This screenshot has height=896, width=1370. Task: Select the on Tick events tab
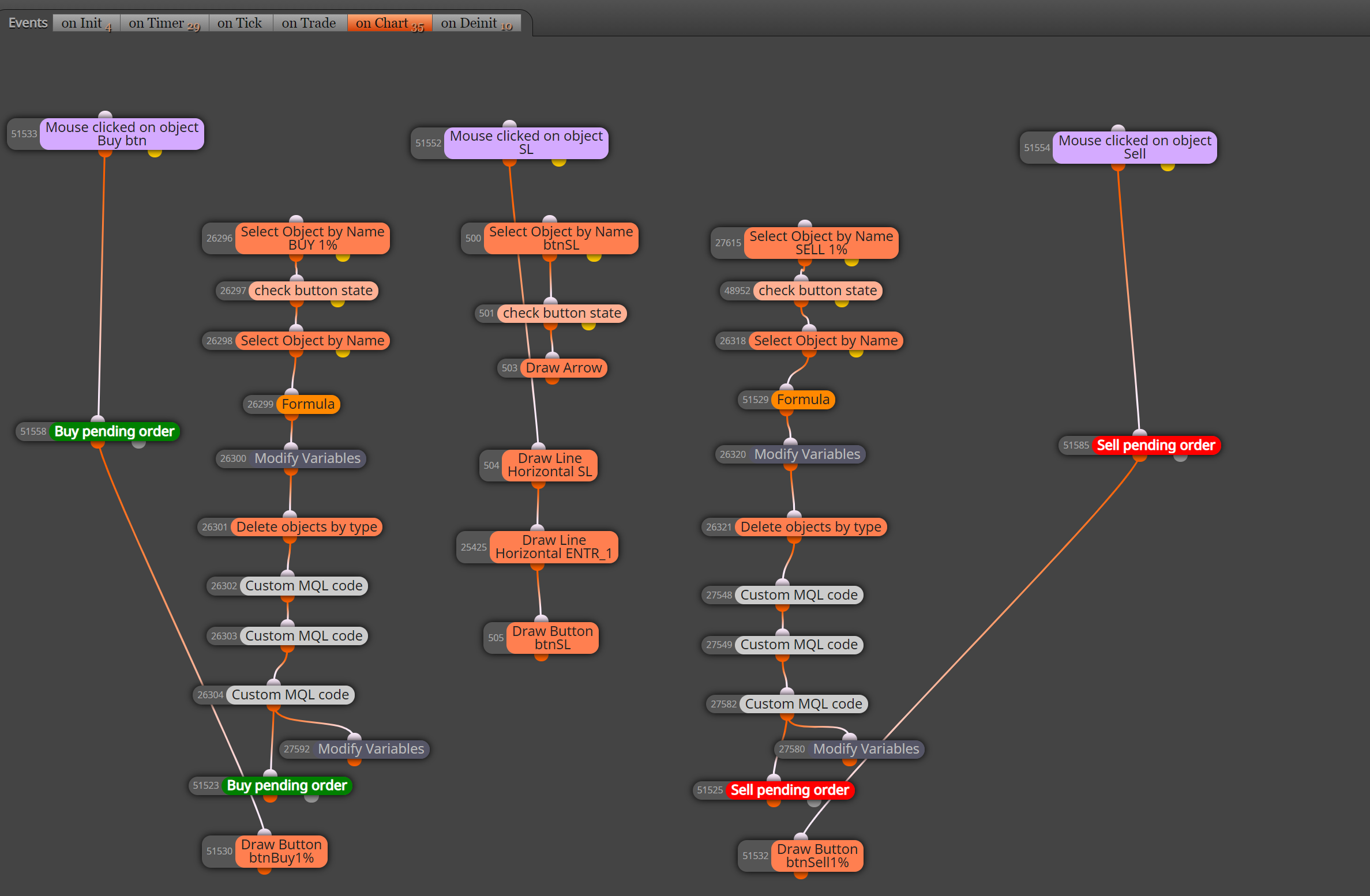[240, 23]
